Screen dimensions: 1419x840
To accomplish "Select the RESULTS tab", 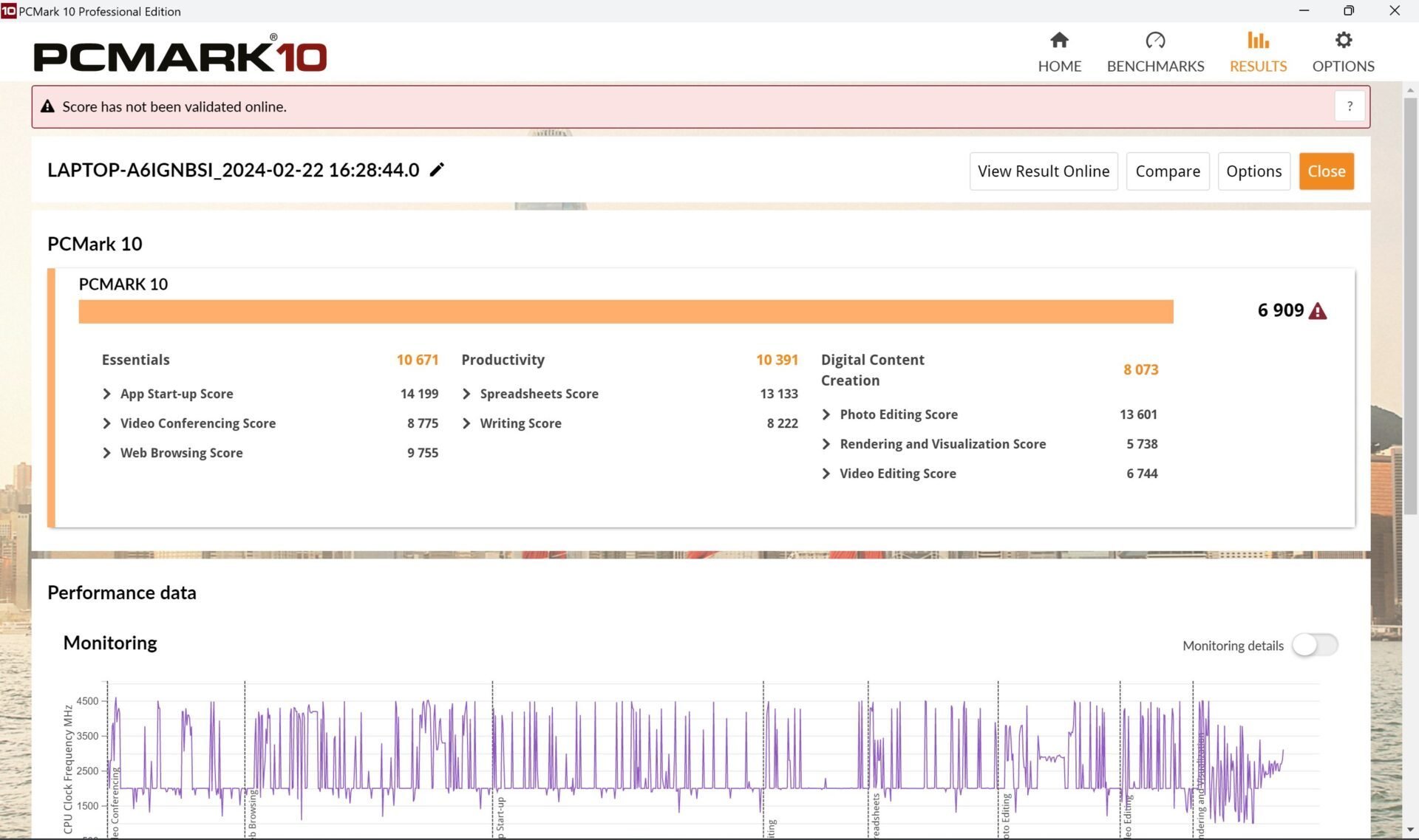I will (1258, 52).
